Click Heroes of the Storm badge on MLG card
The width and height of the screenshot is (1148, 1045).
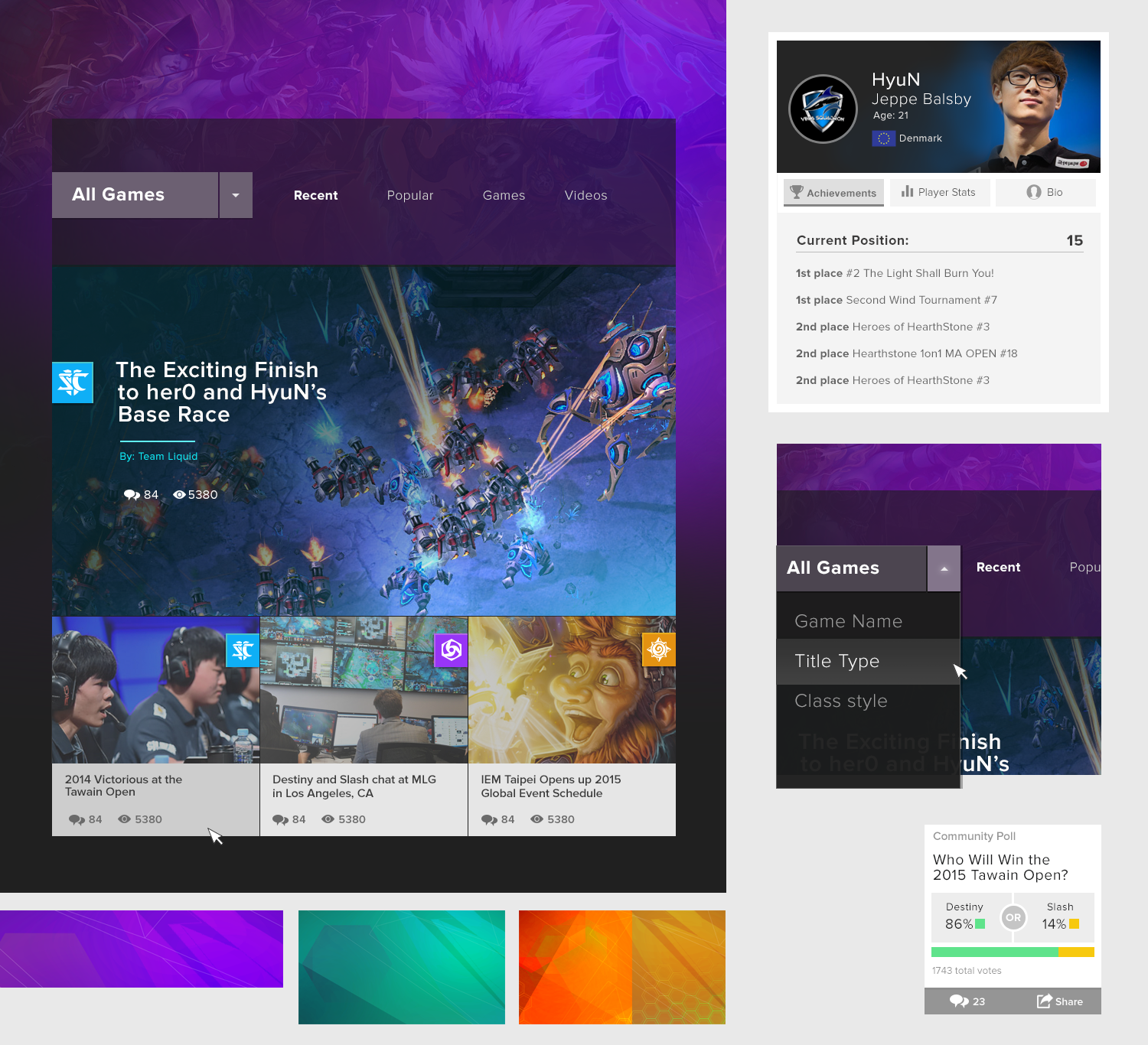[451, 650]
